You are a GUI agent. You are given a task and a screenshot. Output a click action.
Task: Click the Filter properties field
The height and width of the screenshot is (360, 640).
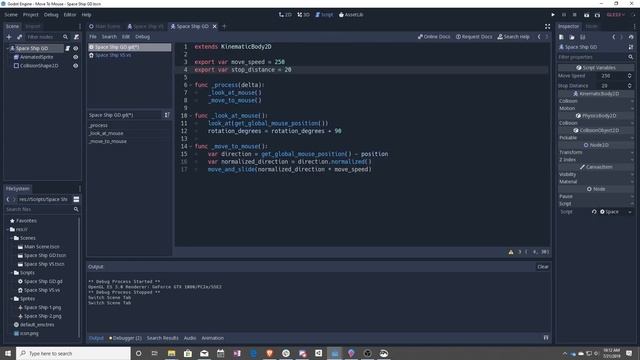(x=596, y=57)
